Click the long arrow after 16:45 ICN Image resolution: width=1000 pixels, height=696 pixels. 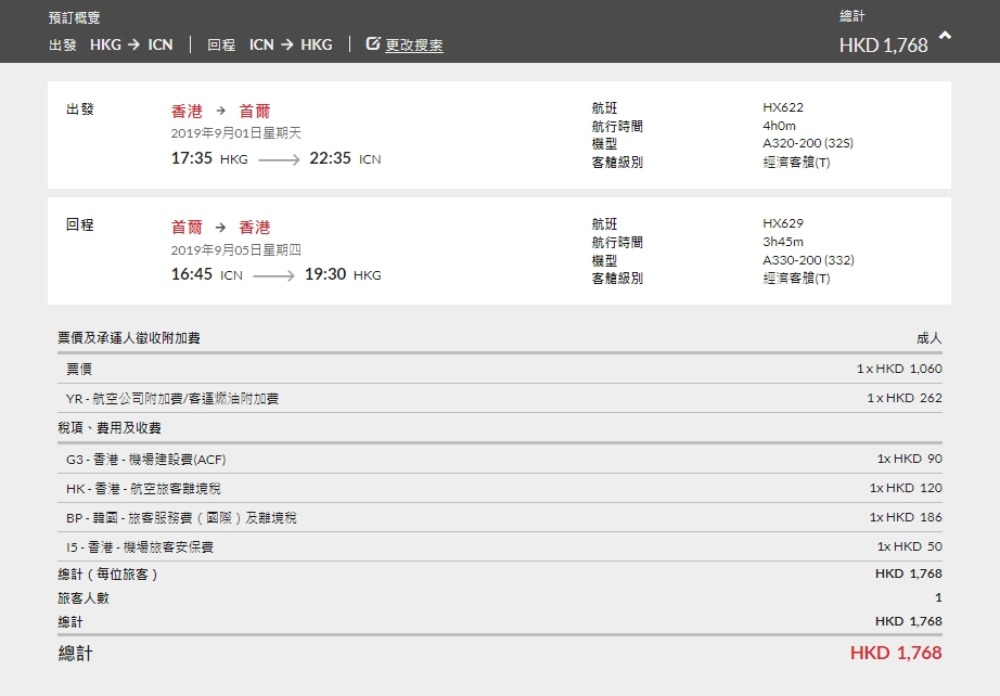click(x=274, y=276)
